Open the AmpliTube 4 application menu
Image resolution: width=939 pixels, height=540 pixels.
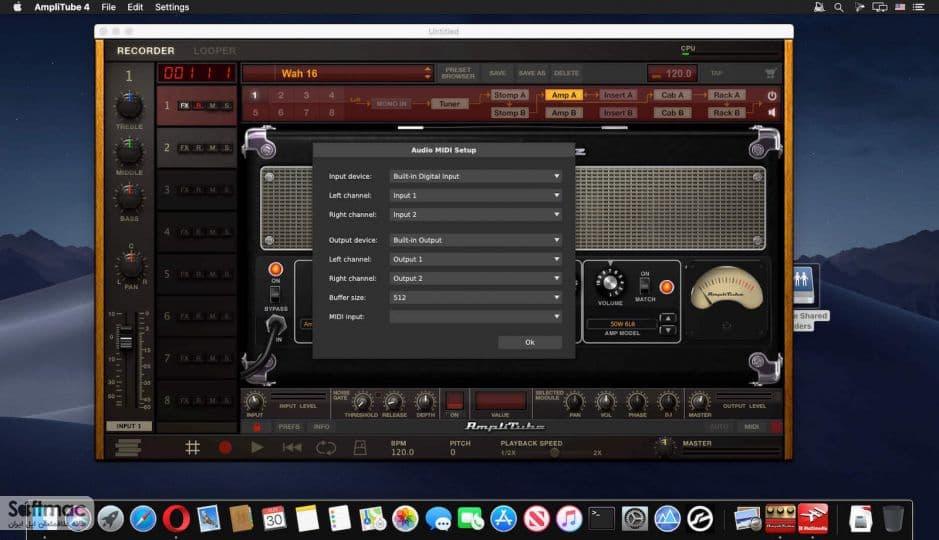pos(62,7)
